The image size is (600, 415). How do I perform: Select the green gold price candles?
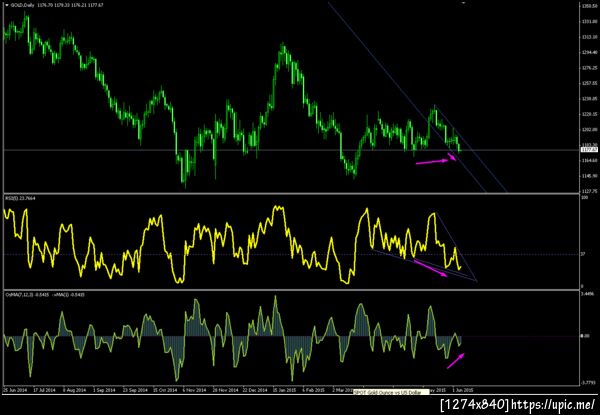click(x=230, y=99)
